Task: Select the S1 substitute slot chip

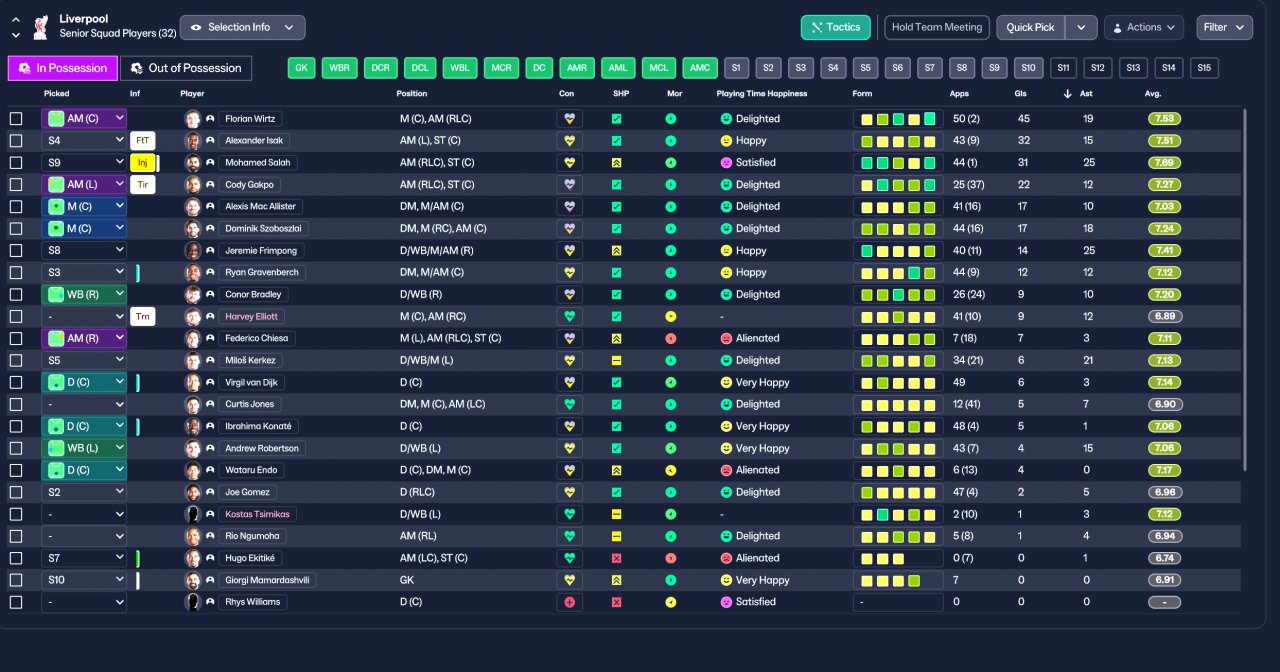Action: [737, 68]
